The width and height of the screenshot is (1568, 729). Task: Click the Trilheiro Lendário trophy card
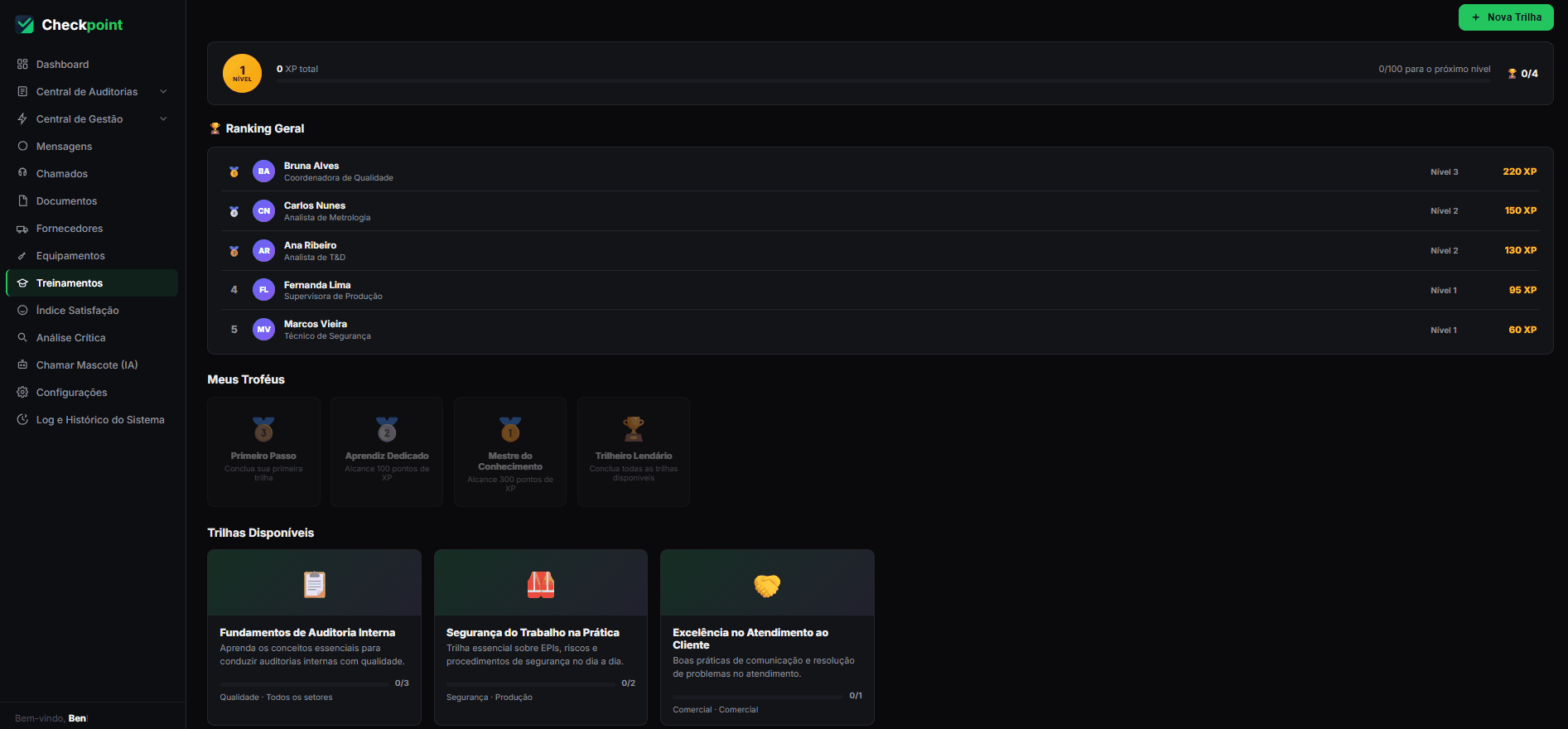tap(634, 451)
